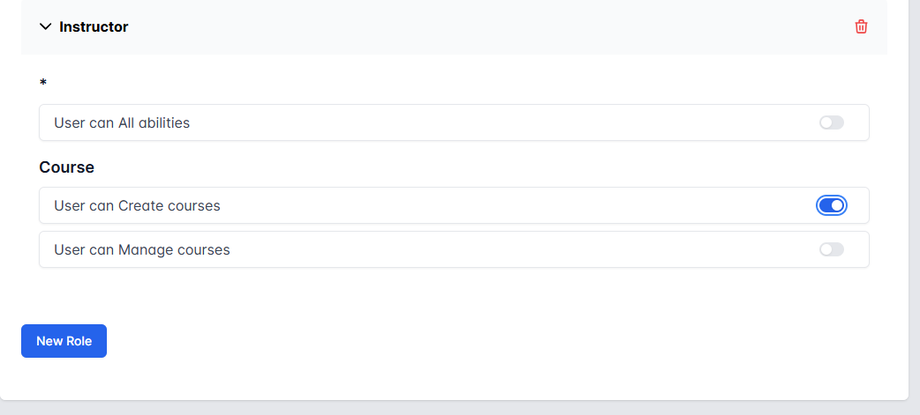The width and height of the screenshot is (920, 415).
Task: Click blank middle of All abilities row
Action: coord(500,123)
